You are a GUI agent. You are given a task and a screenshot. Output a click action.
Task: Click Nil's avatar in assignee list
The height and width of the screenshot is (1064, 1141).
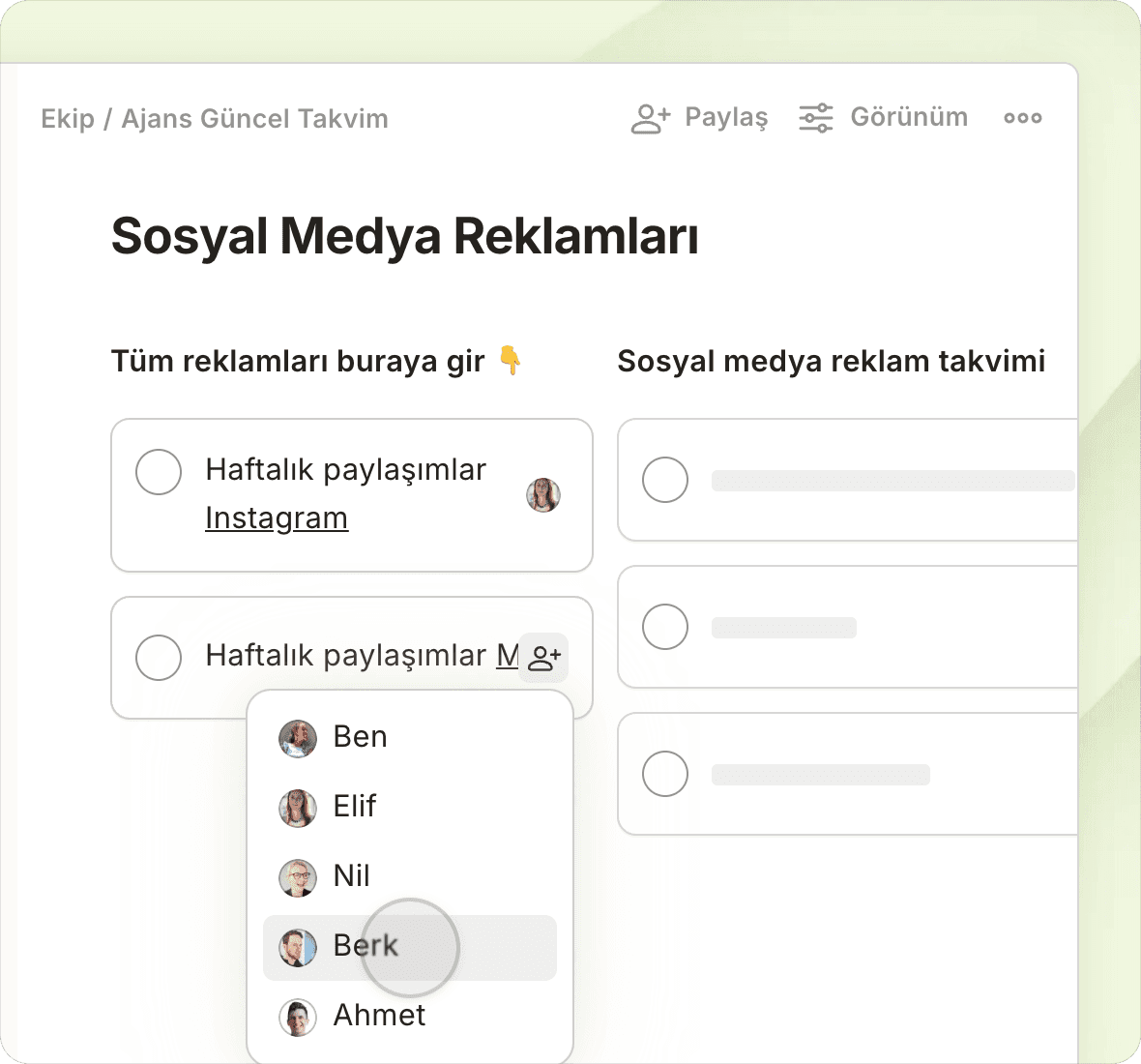[298, 877]
